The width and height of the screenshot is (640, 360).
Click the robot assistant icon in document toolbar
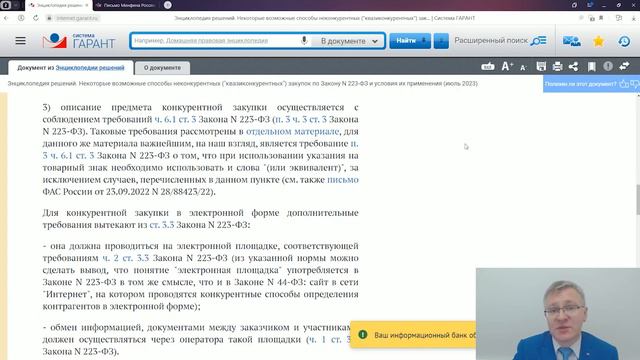[488, 67]
